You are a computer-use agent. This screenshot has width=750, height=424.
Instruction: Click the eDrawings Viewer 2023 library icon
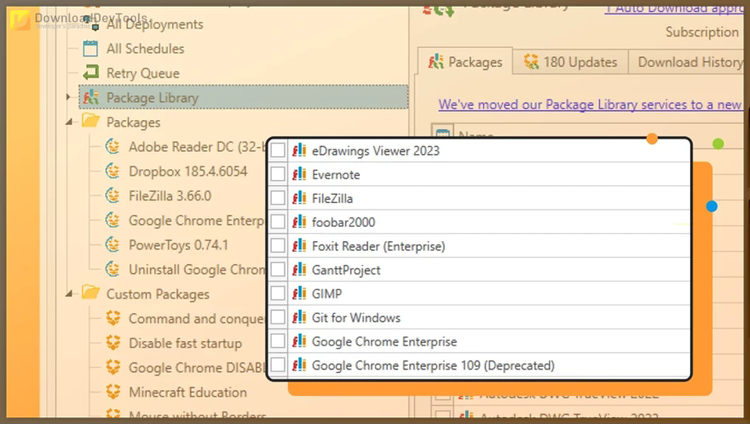point(299,150)
